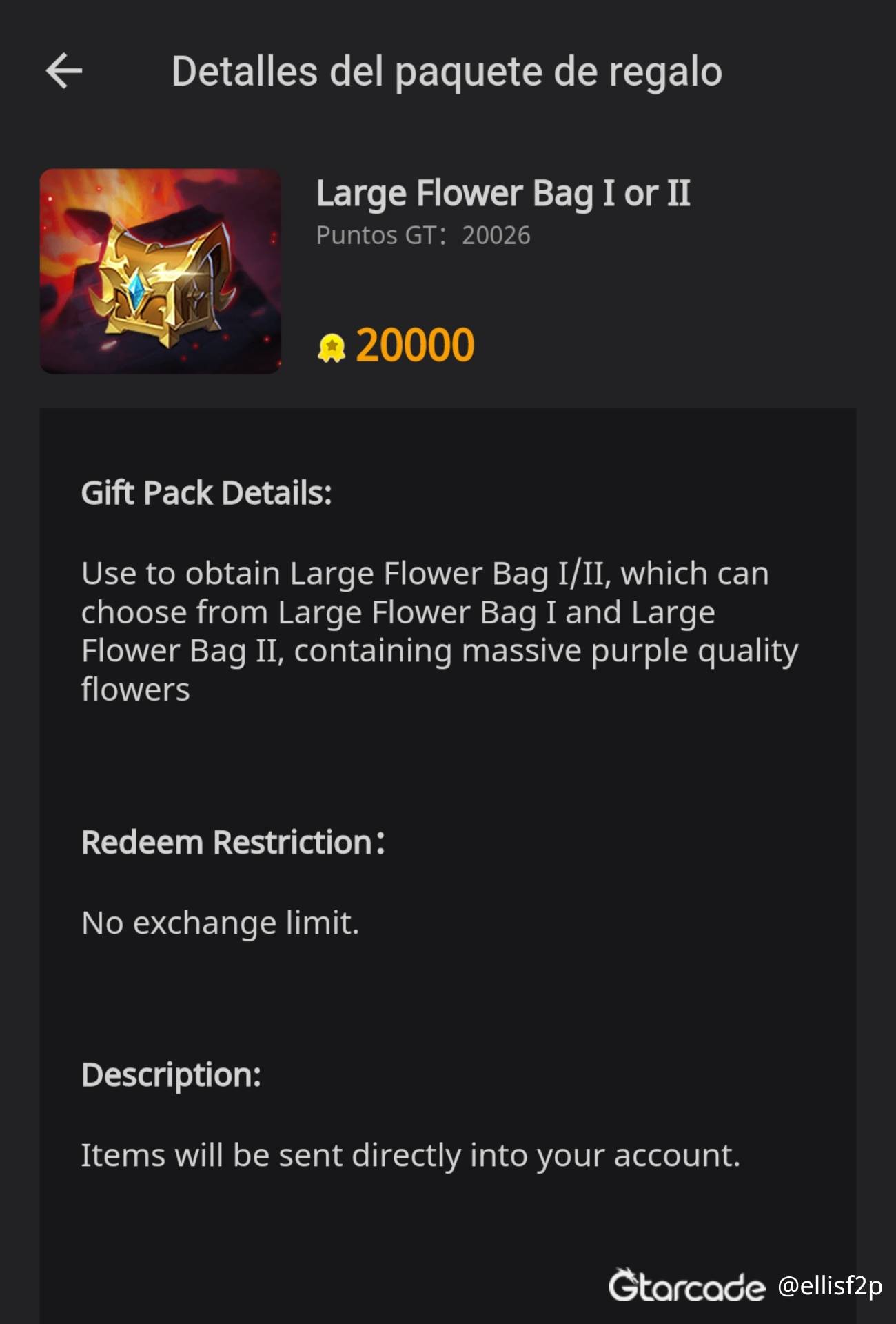Go back using the arrow icon
Image resolution: width=896 pixels, height=1324 pixels.
[64, 71]
